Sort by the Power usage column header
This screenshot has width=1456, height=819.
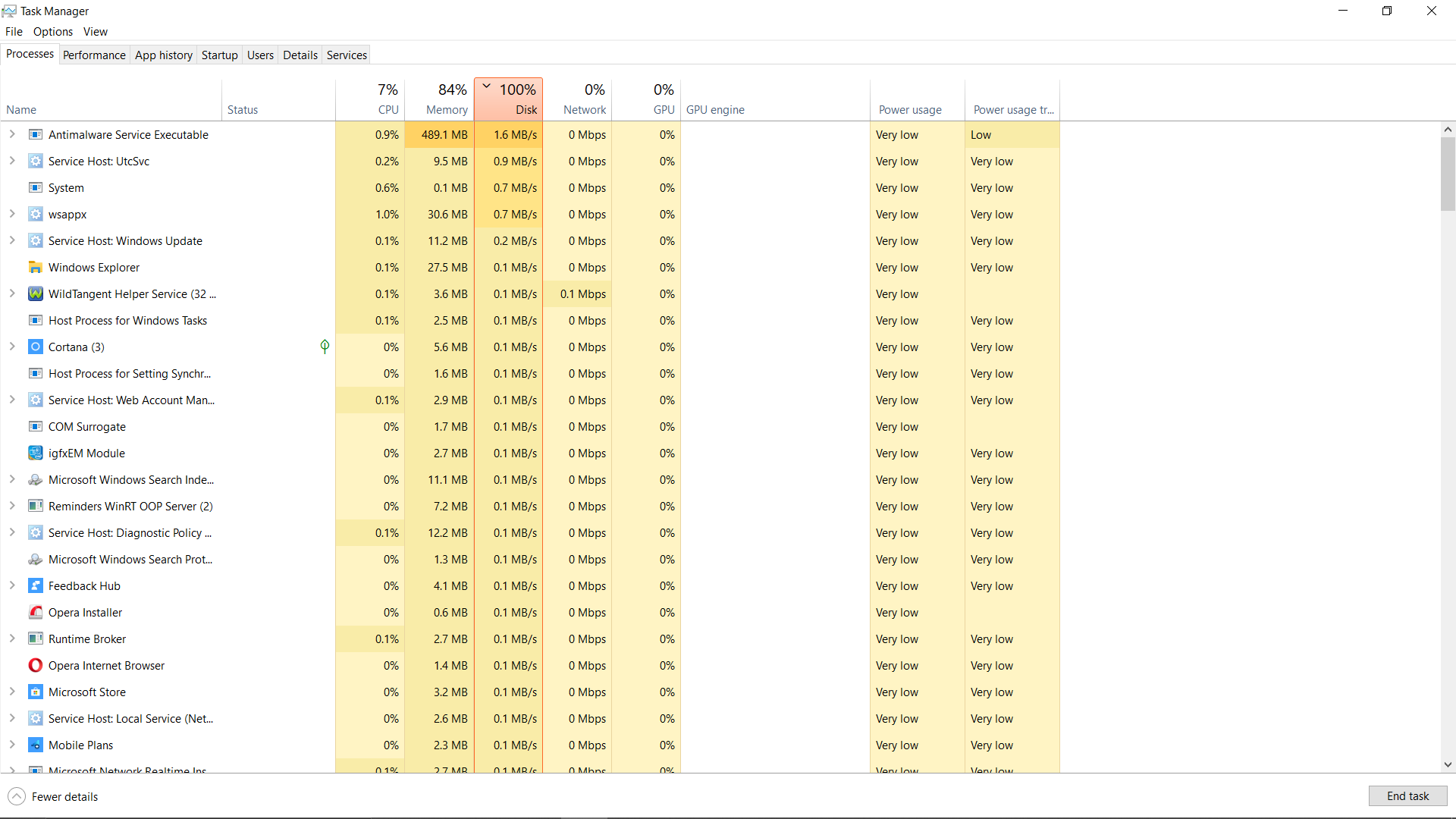917,99
